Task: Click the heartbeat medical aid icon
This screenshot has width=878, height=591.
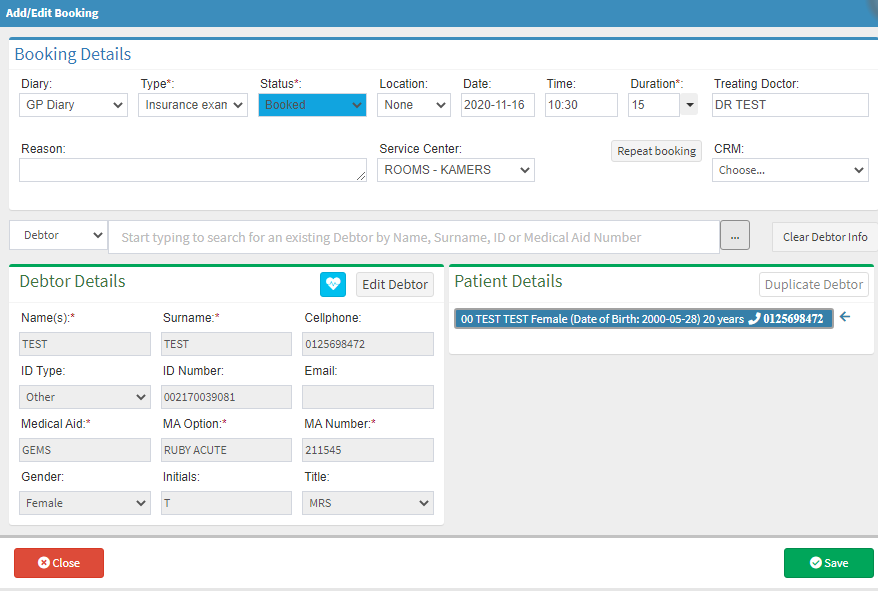Action: 332,285
